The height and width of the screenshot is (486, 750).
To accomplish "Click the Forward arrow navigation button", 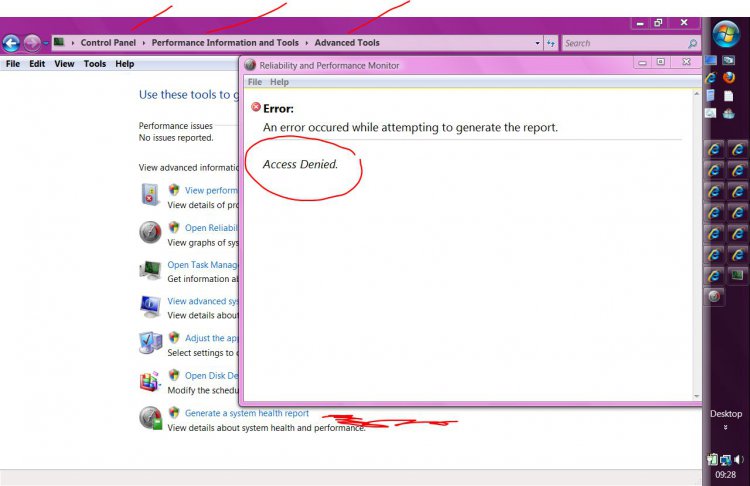I will click(32, 43).
